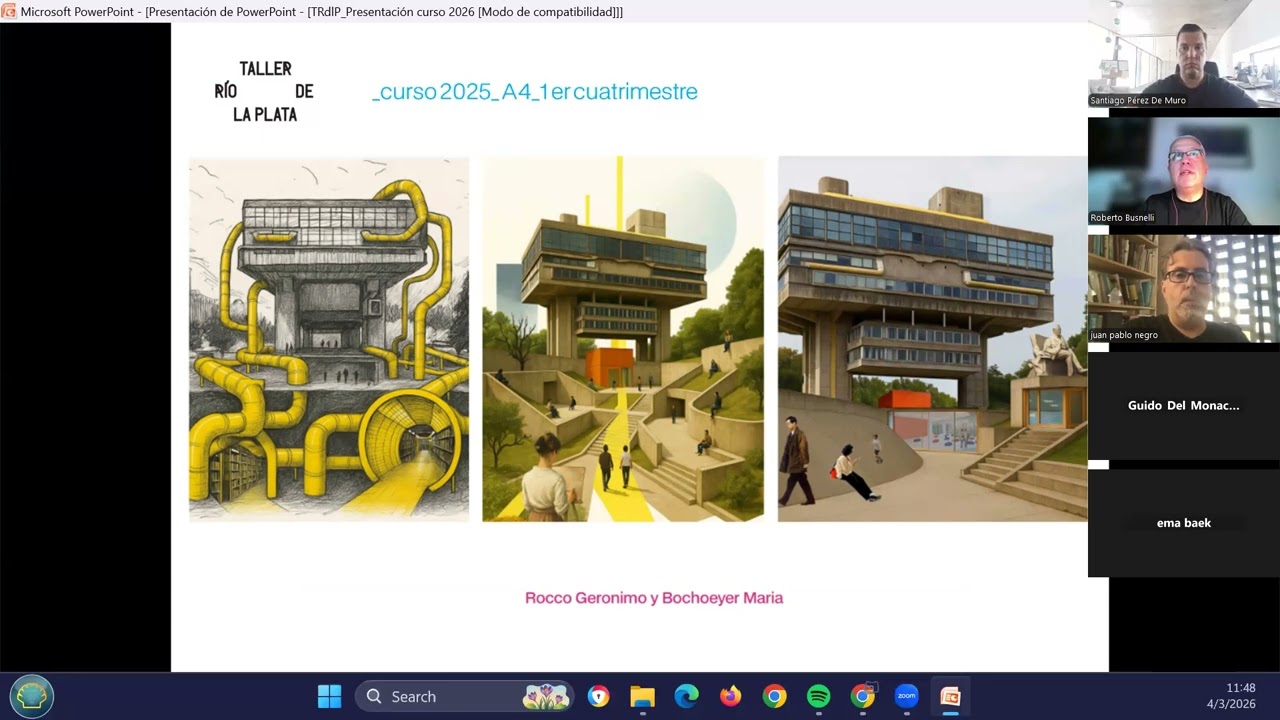Switch to Zoom from the taskbar
This screenshot has width=1280, height=720.
[x=907, y=696]
